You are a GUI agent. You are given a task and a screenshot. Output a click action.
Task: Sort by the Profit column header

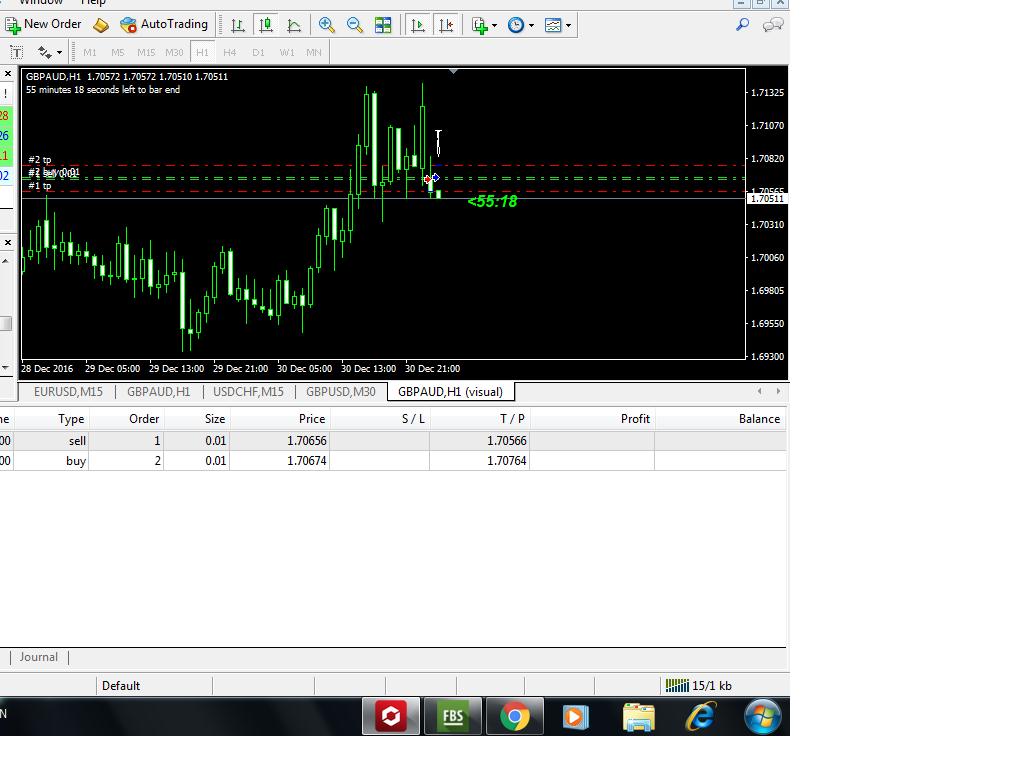[x=635, y=419]
